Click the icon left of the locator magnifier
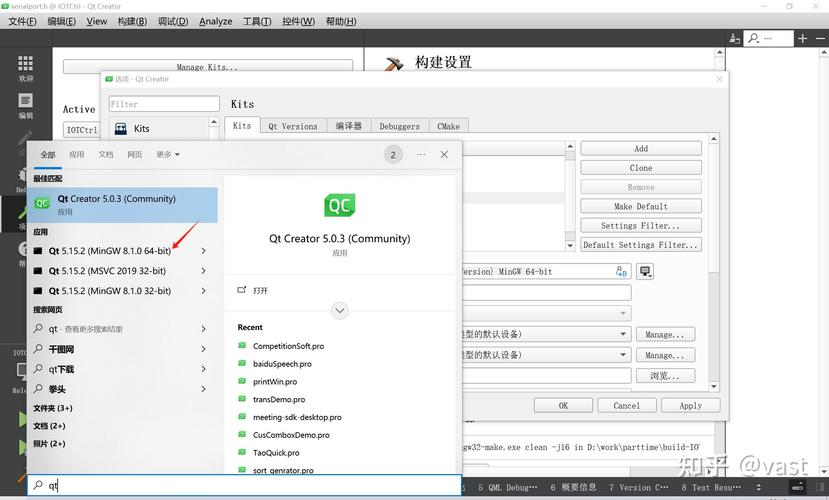 point(734,38)
